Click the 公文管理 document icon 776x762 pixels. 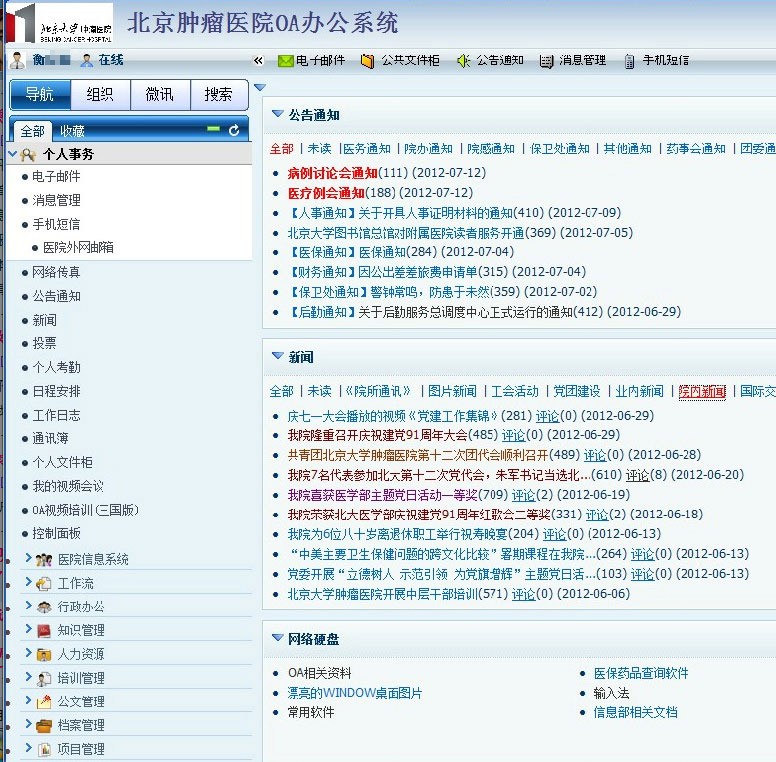[44, 702]
